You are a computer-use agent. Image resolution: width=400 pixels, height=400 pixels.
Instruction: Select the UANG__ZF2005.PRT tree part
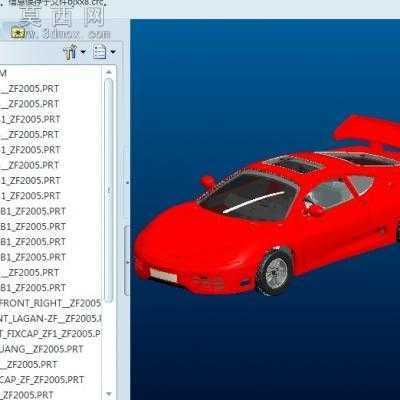42,349
